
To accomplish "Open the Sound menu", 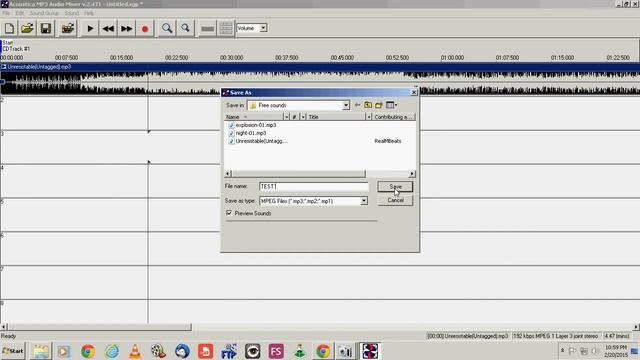I will click(x=71, y=13).
